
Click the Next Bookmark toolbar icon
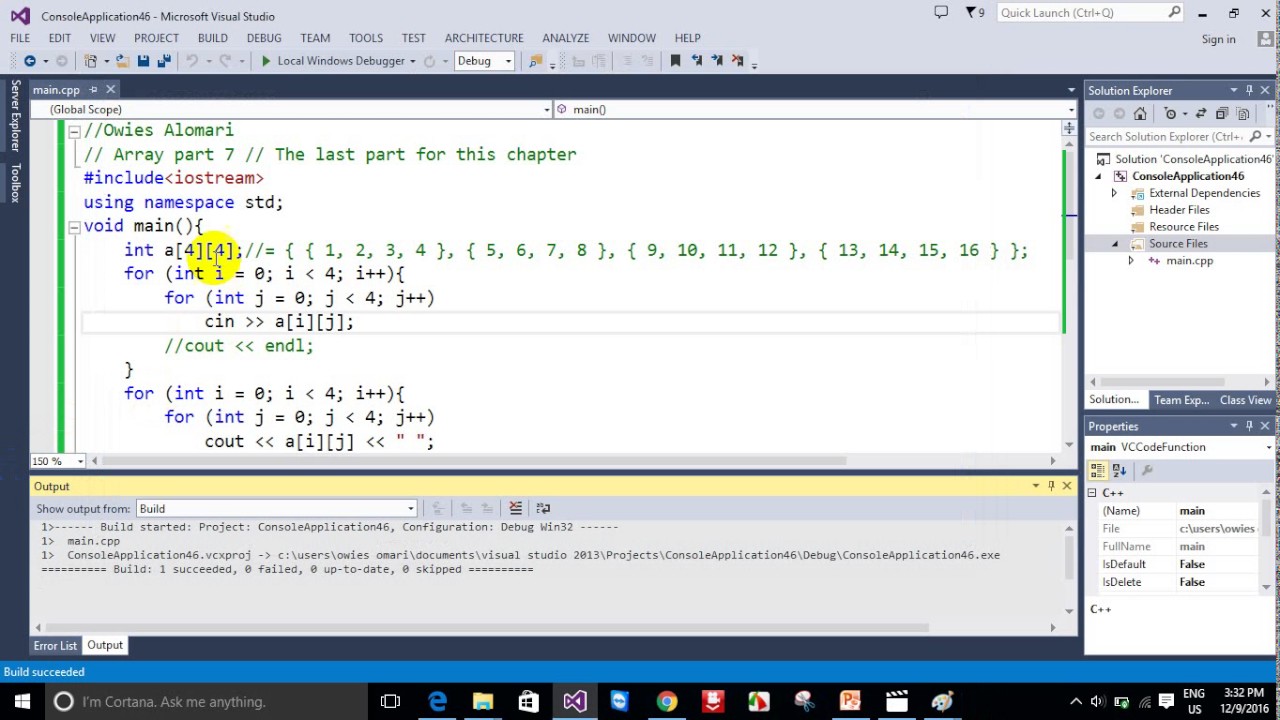[716, 61]
